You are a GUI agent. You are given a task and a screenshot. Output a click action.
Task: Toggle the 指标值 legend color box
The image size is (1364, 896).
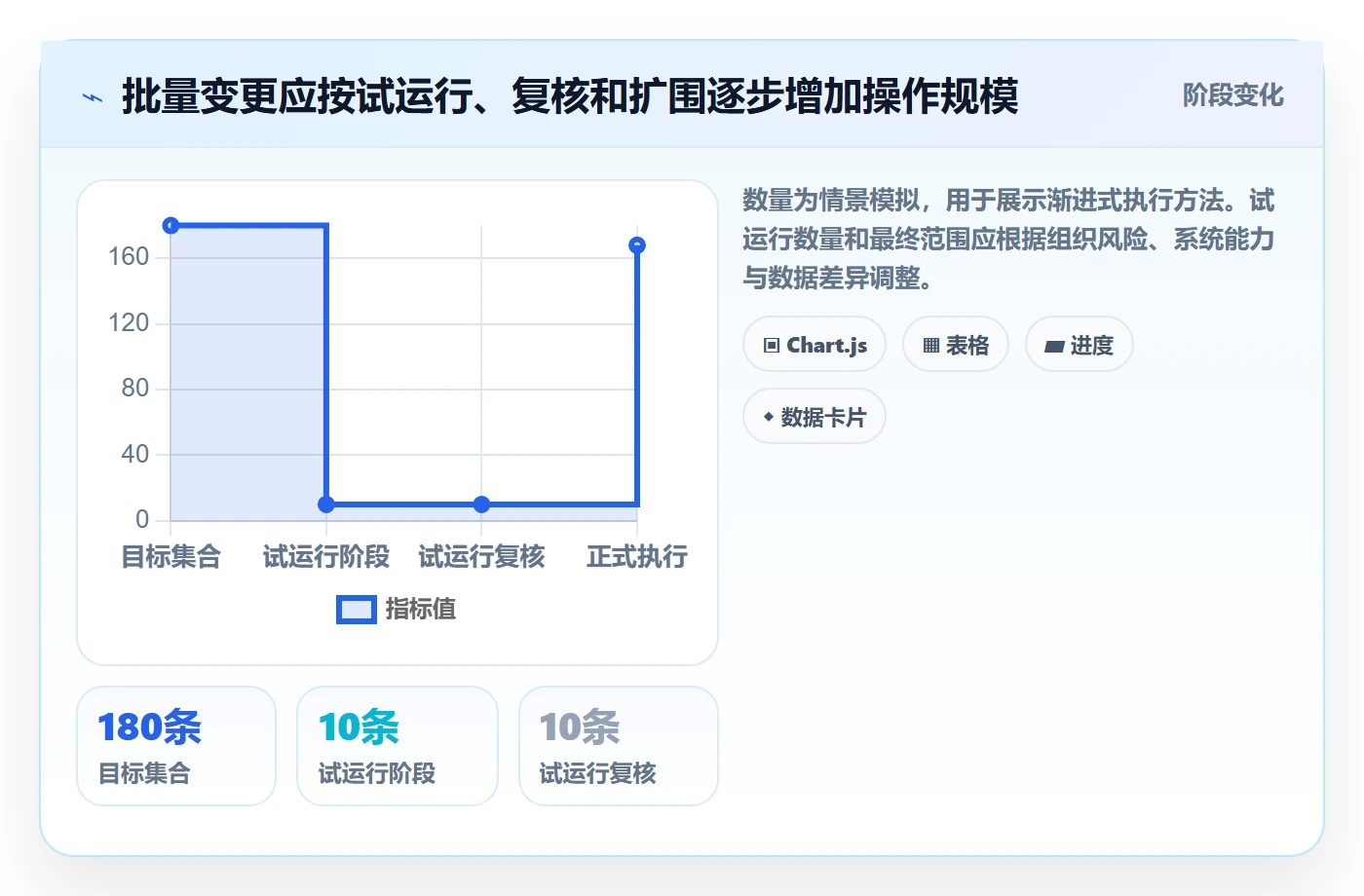click(x=357, y=610)
